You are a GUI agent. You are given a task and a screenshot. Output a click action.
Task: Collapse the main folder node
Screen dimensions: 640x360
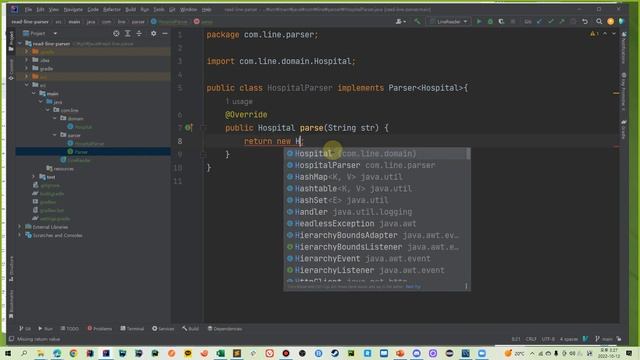point(34,93)
